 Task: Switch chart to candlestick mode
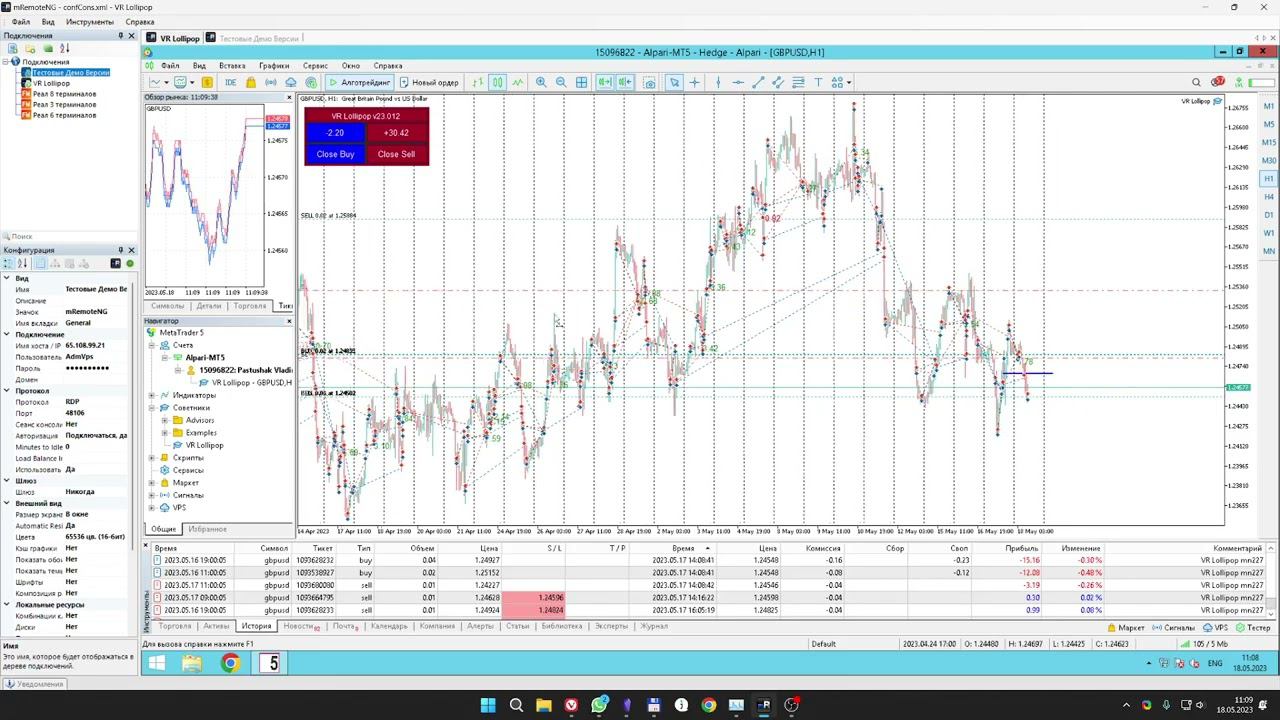point(498,82)
